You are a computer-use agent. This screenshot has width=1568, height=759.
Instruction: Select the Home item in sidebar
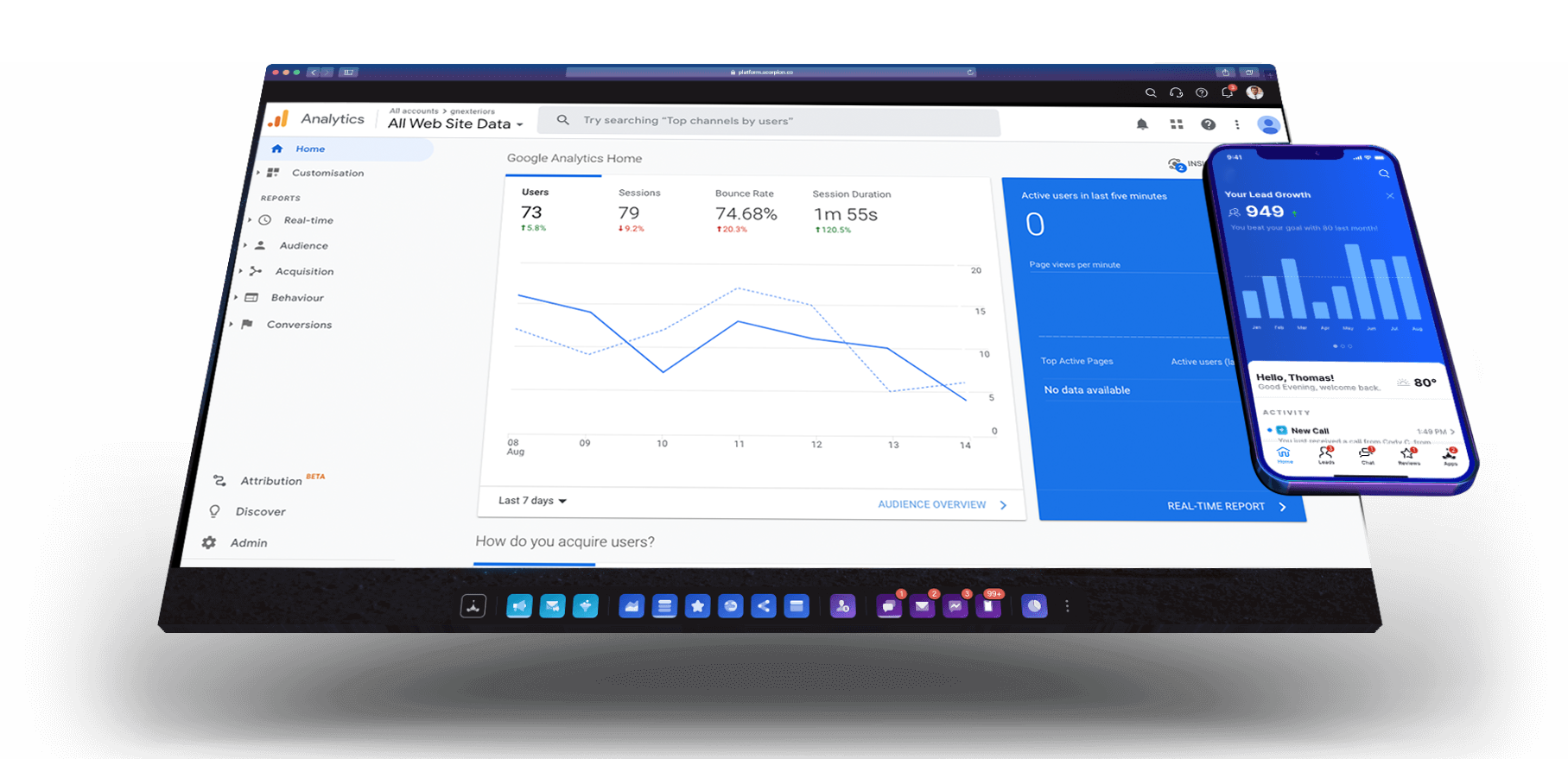310,149
